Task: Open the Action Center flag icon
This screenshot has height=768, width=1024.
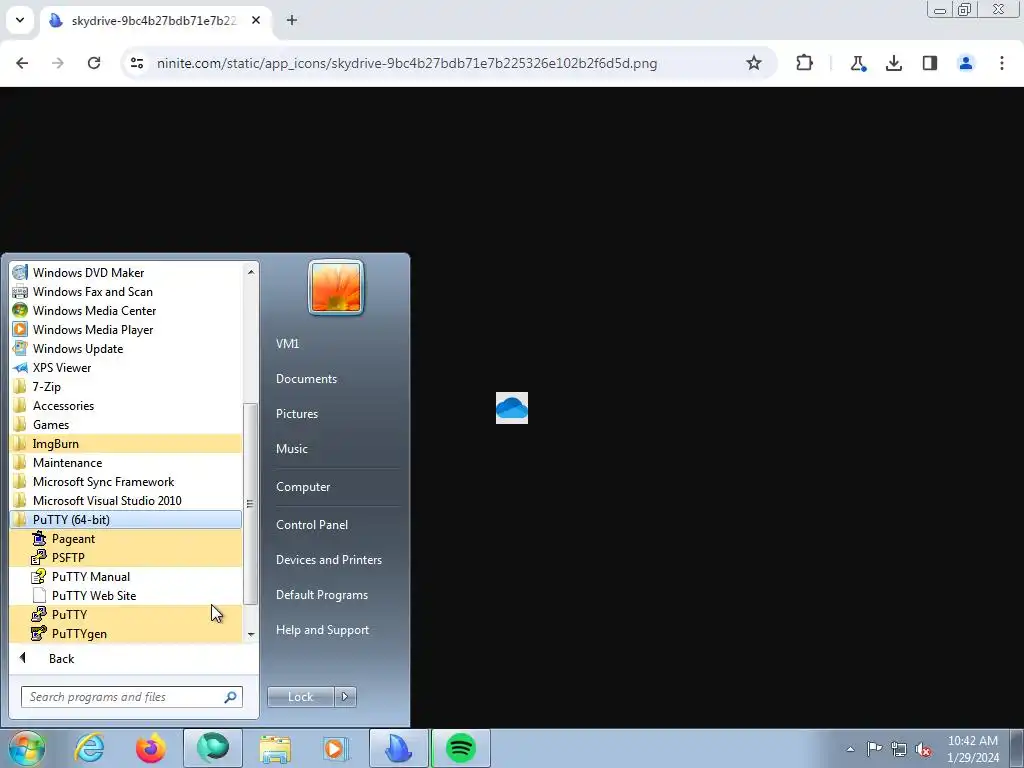Action: [x=874, y=748]
